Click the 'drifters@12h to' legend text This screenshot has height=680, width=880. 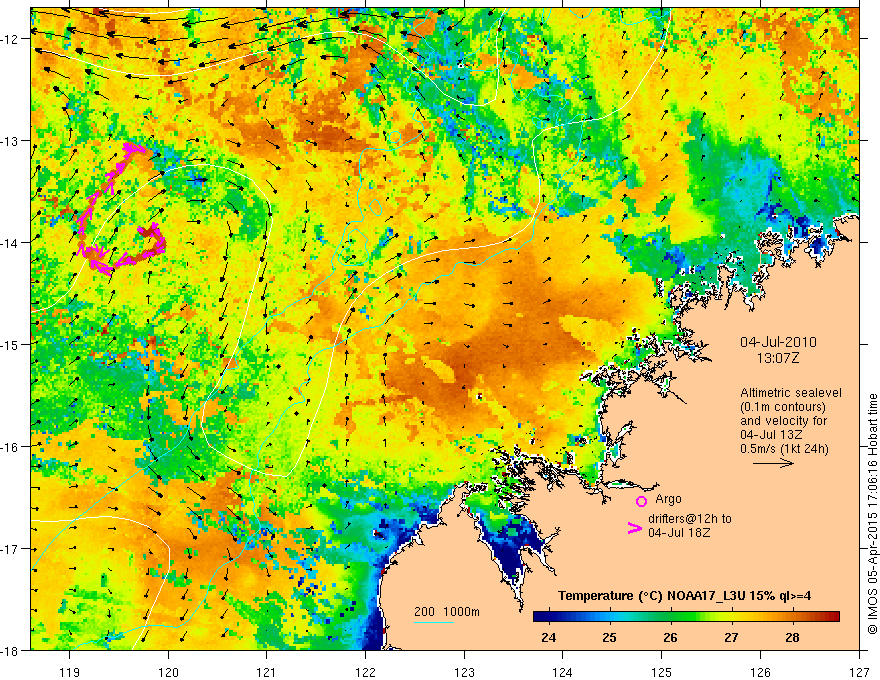pos(690,518)
